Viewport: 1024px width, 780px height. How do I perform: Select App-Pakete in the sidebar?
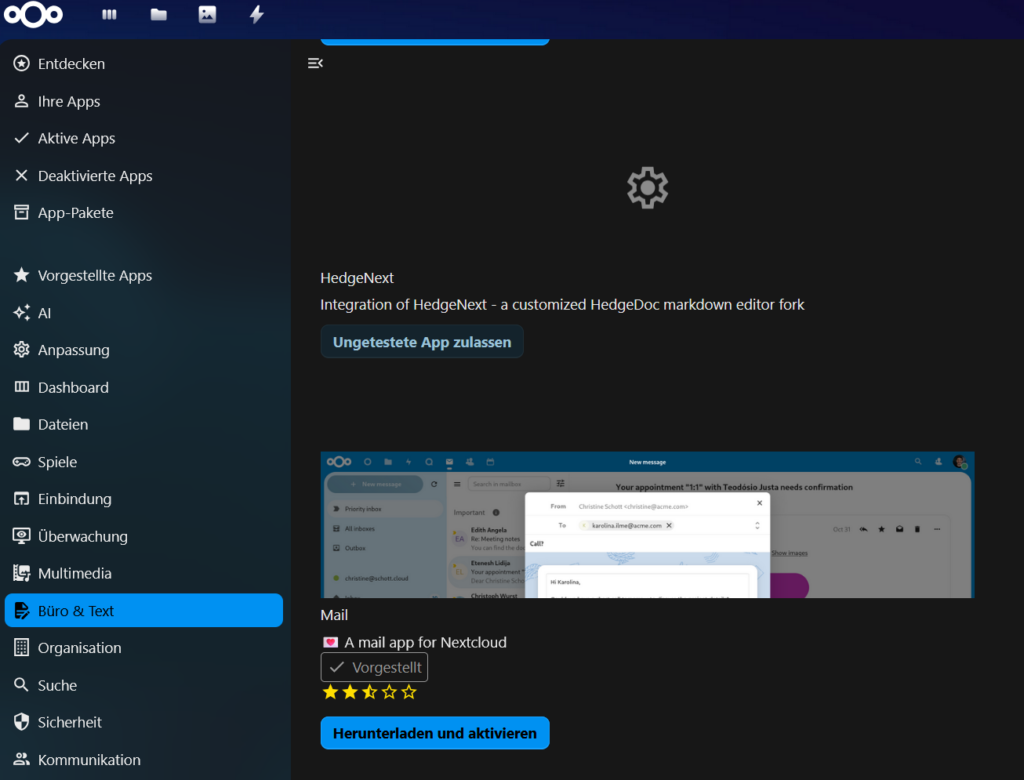tap(73, 212)
